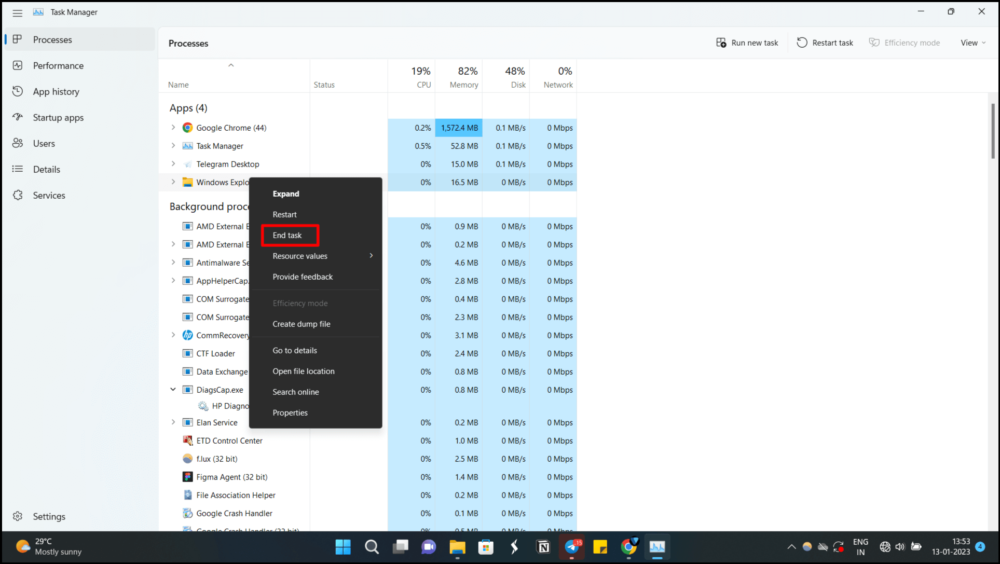Switch to the Details page
Image resolution: width=1000 pixels, height=564 pixels.
click(x=47, y=169)
